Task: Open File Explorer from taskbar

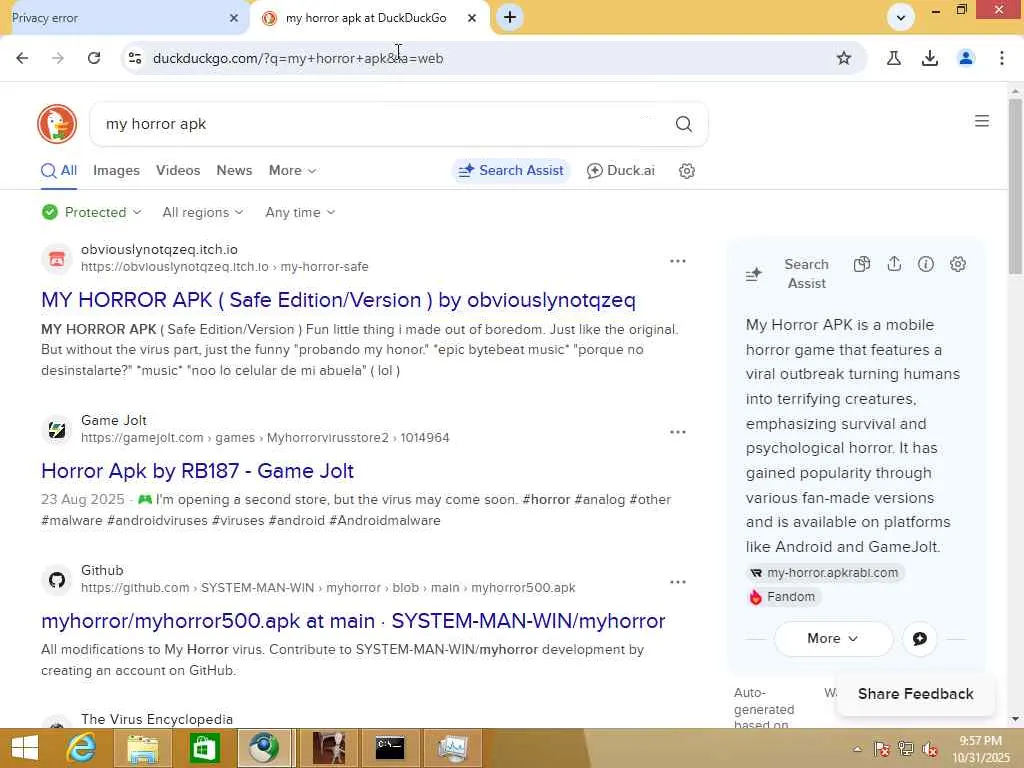Action: tap(142, 748)
